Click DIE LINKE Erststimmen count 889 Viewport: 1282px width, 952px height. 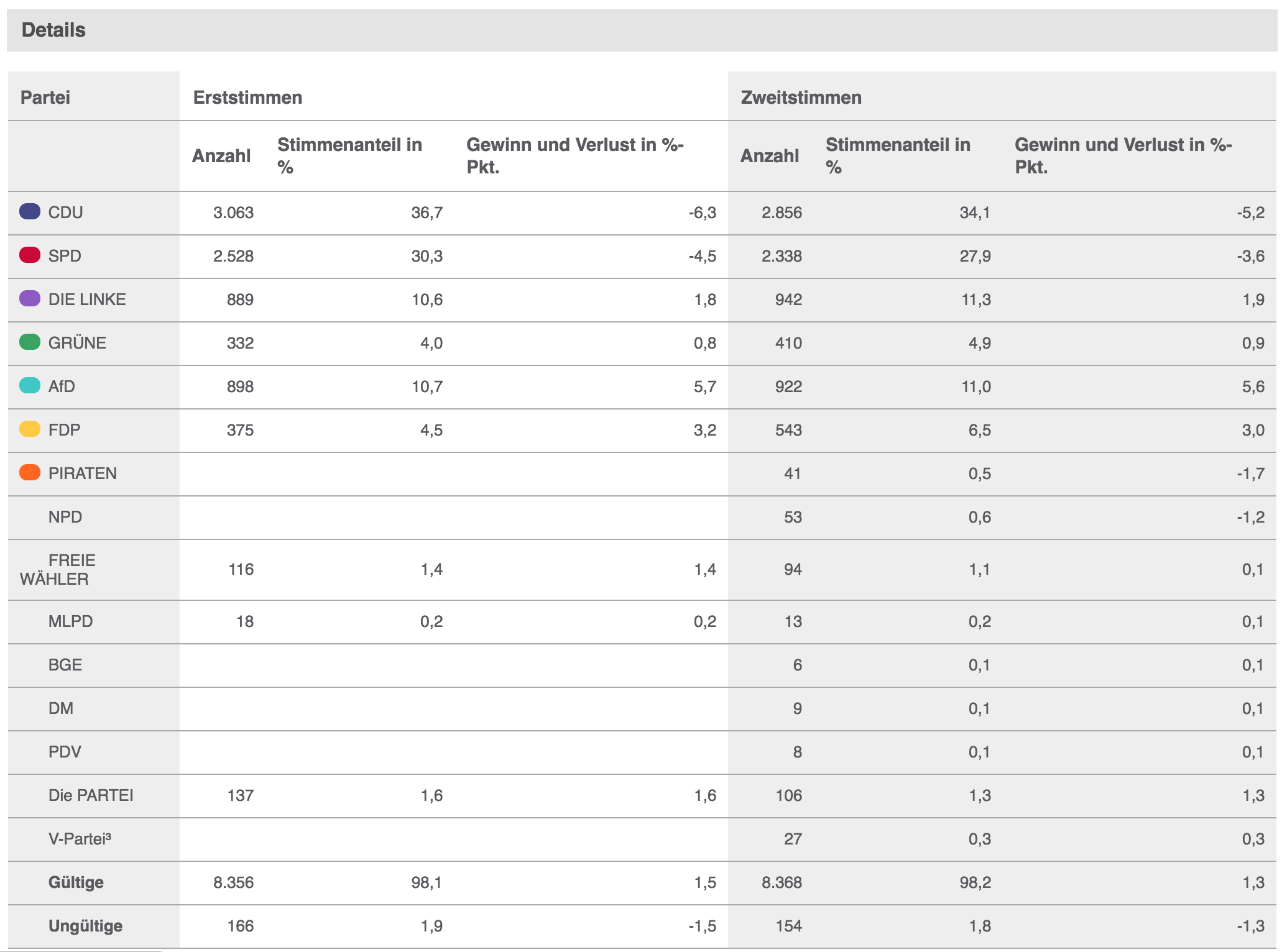(x=241, y=300)
